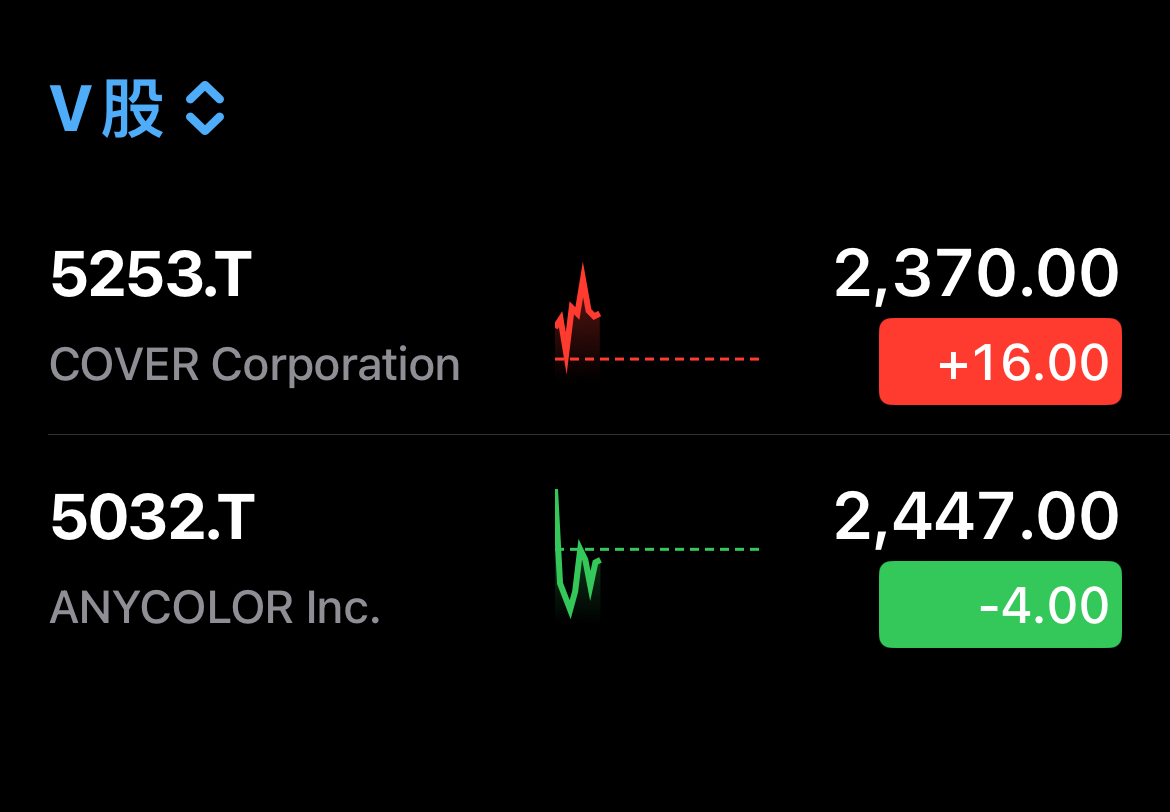
Task: Click the 股 character in the list title
Action: (x=132, y=110)
